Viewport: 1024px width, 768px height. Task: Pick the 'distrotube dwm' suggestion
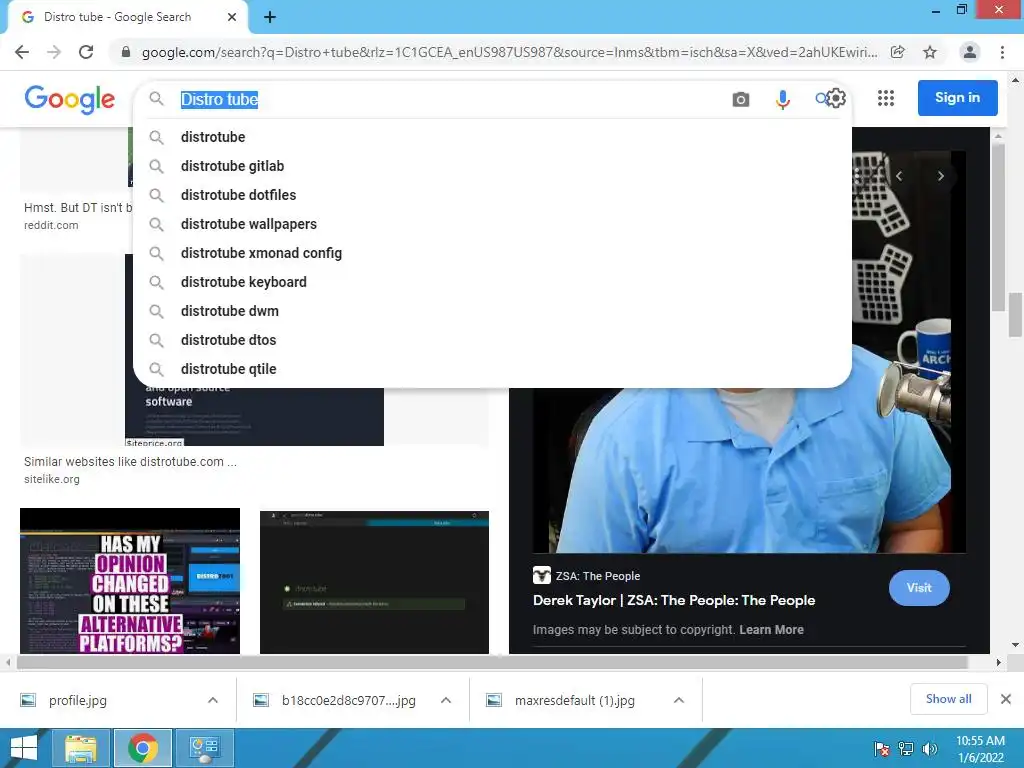pyautogui.click(x=492, y=311)
